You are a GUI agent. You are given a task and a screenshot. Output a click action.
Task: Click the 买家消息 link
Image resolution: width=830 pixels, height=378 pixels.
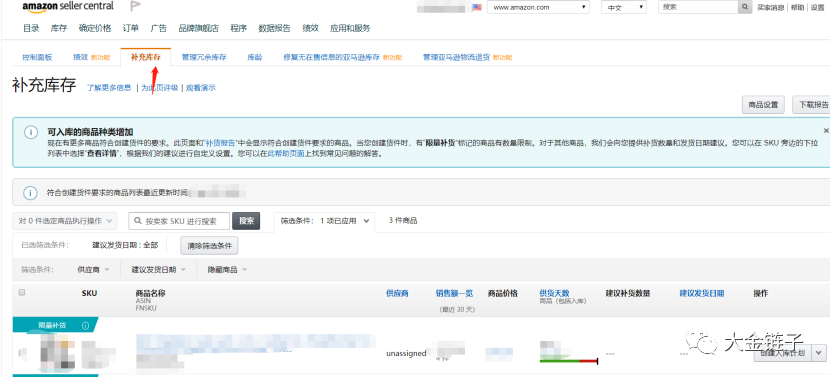pos(771,7)
